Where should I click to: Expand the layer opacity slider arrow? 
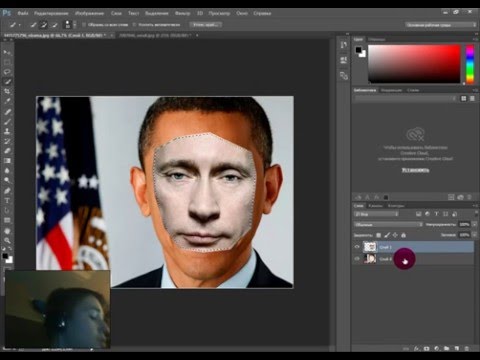[x=475, y=224]
